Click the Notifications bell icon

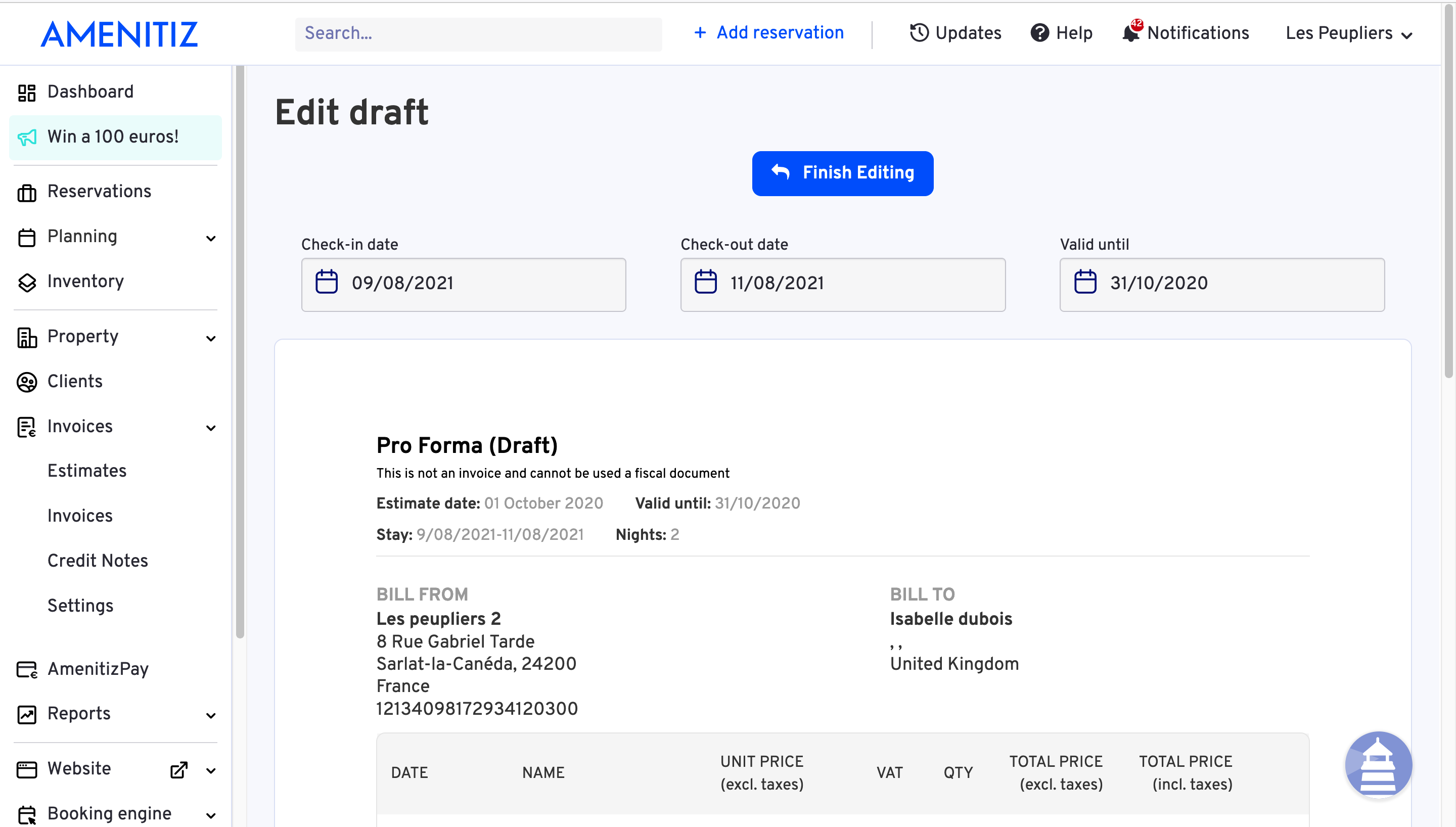1130,33
